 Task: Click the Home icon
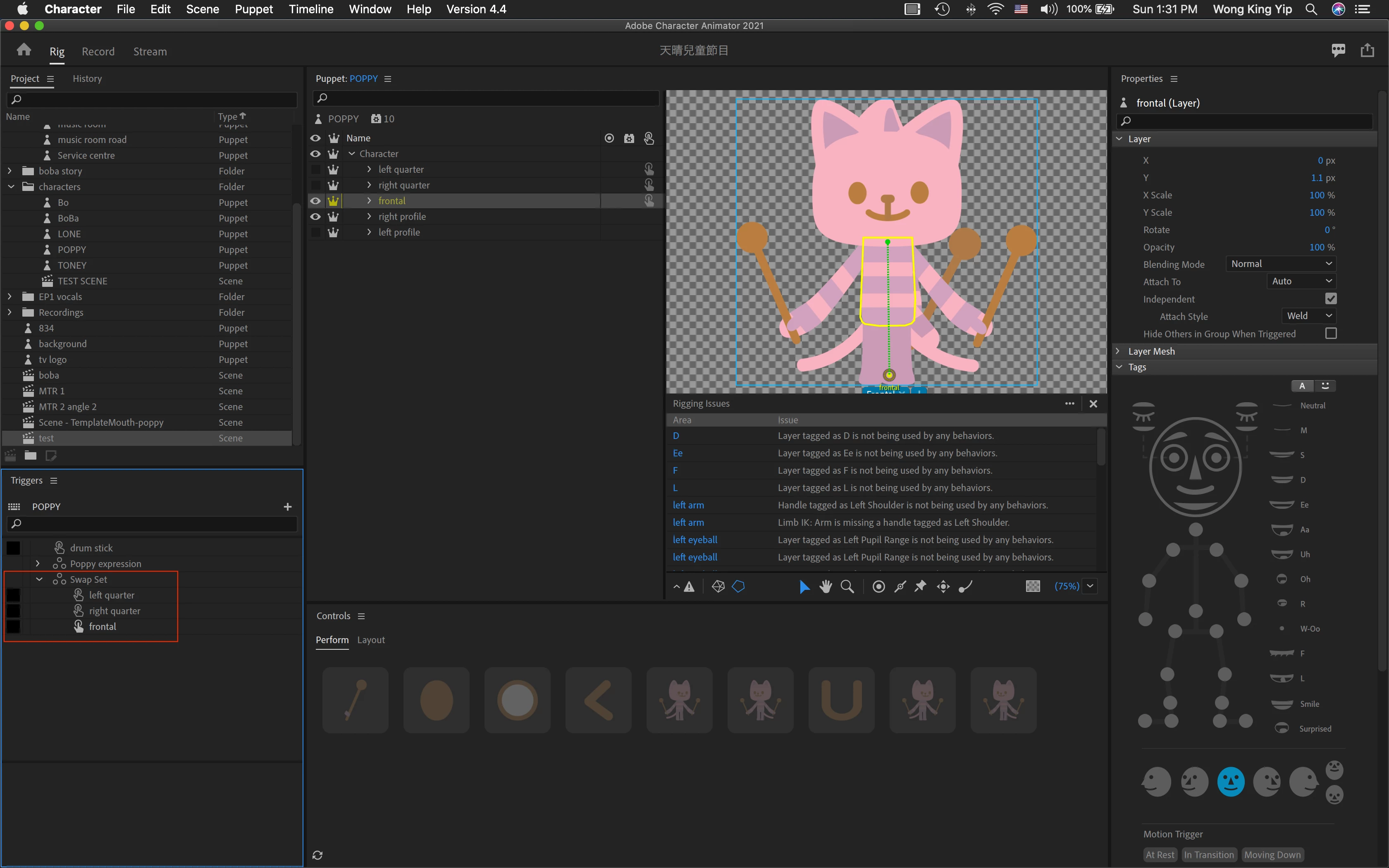pyautogui.click(x=24, y=50)
